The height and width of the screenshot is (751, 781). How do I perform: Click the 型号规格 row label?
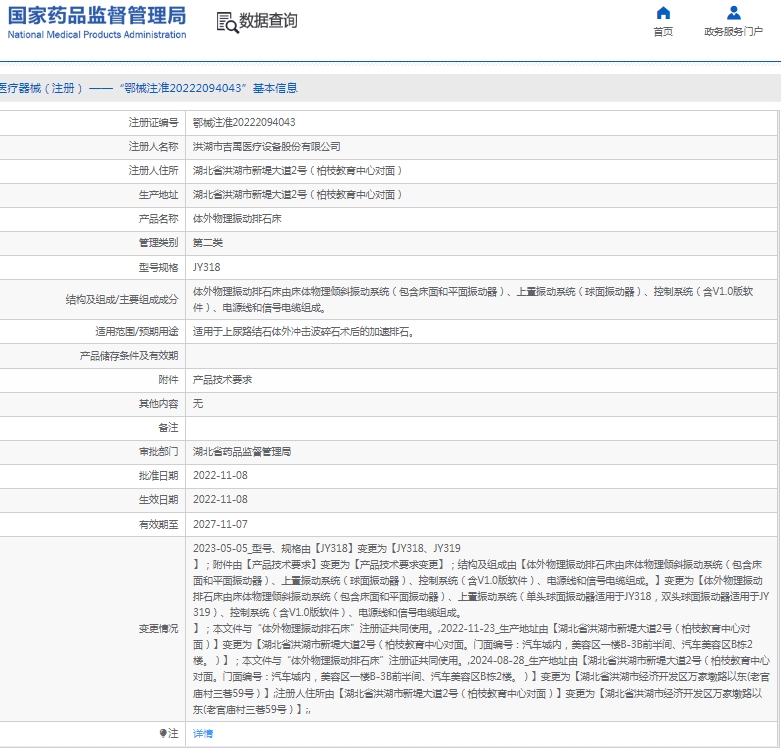click(x=158, y=267)
